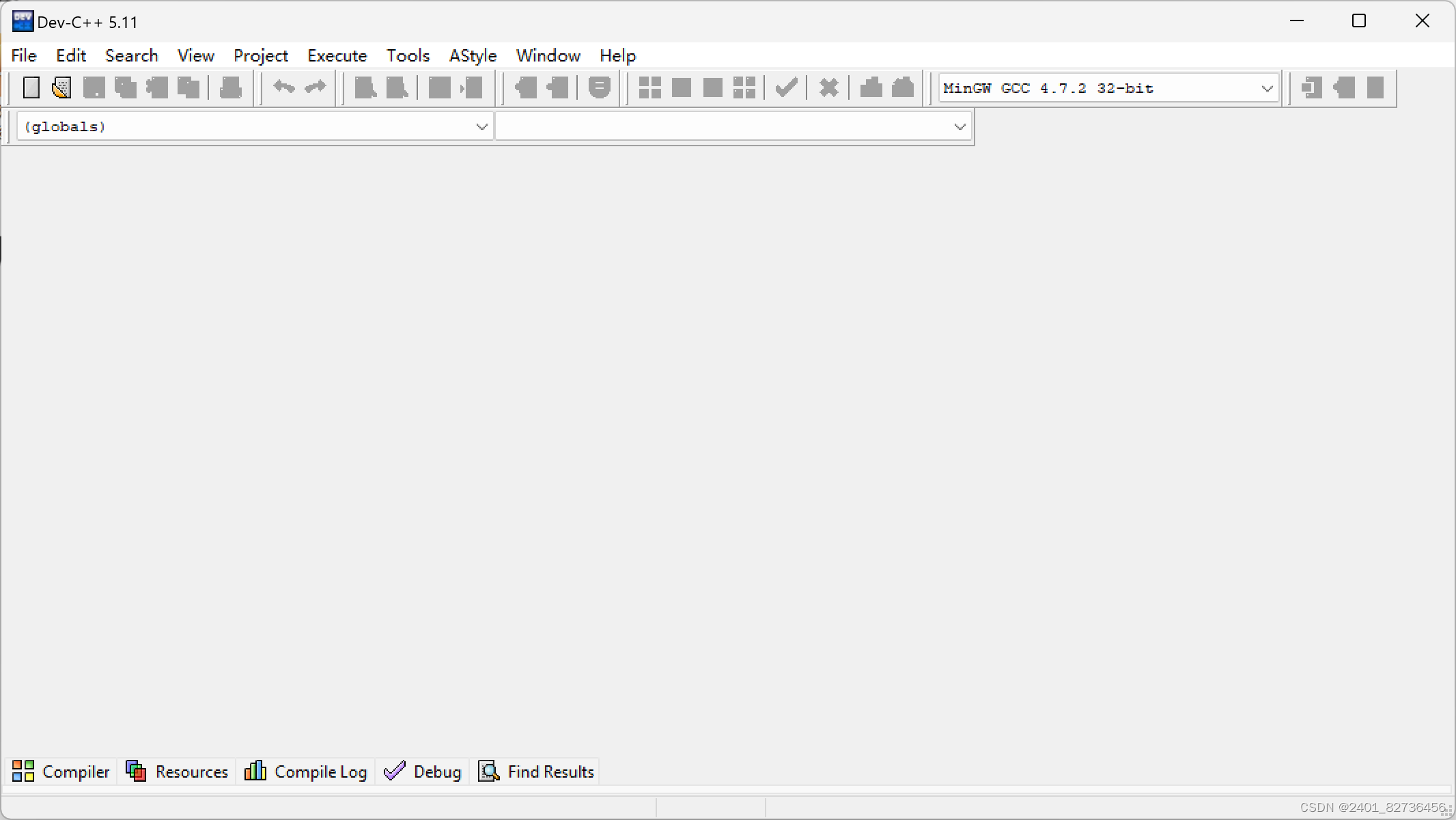The width and height of the screenshot is (1456, 820).
Task: Open the Project menu
Action: click(261, 55)
